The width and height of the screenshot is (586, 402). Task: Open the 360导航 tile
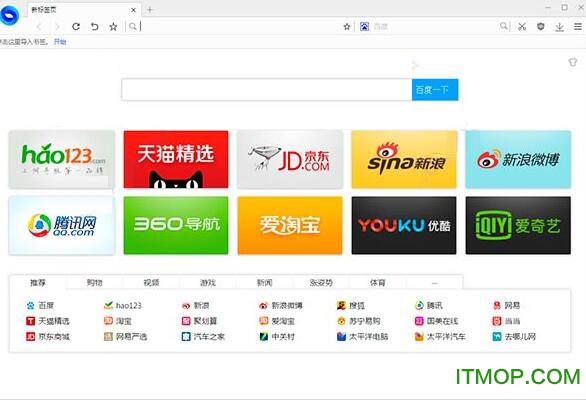point(176,225)
